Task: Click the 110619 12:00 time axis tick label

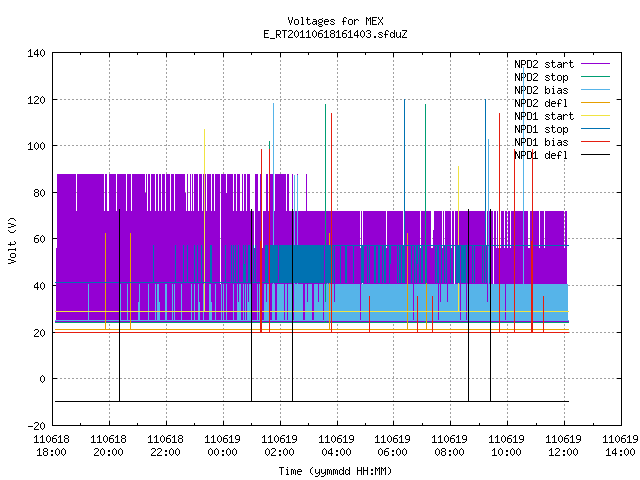Action: [563, 446]
